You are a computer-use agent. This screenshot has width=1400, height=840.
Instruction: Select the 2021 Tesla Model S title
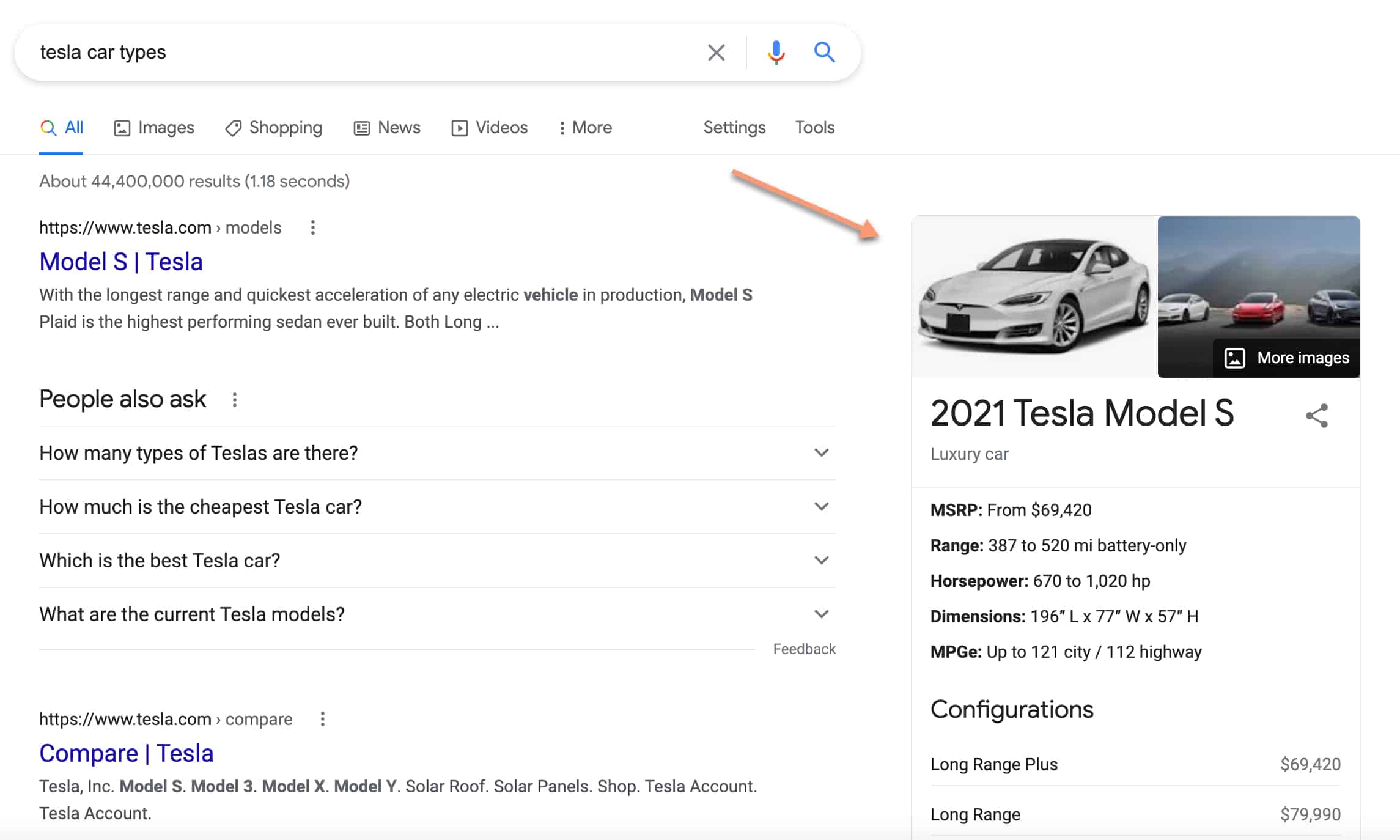point(1082,413)
